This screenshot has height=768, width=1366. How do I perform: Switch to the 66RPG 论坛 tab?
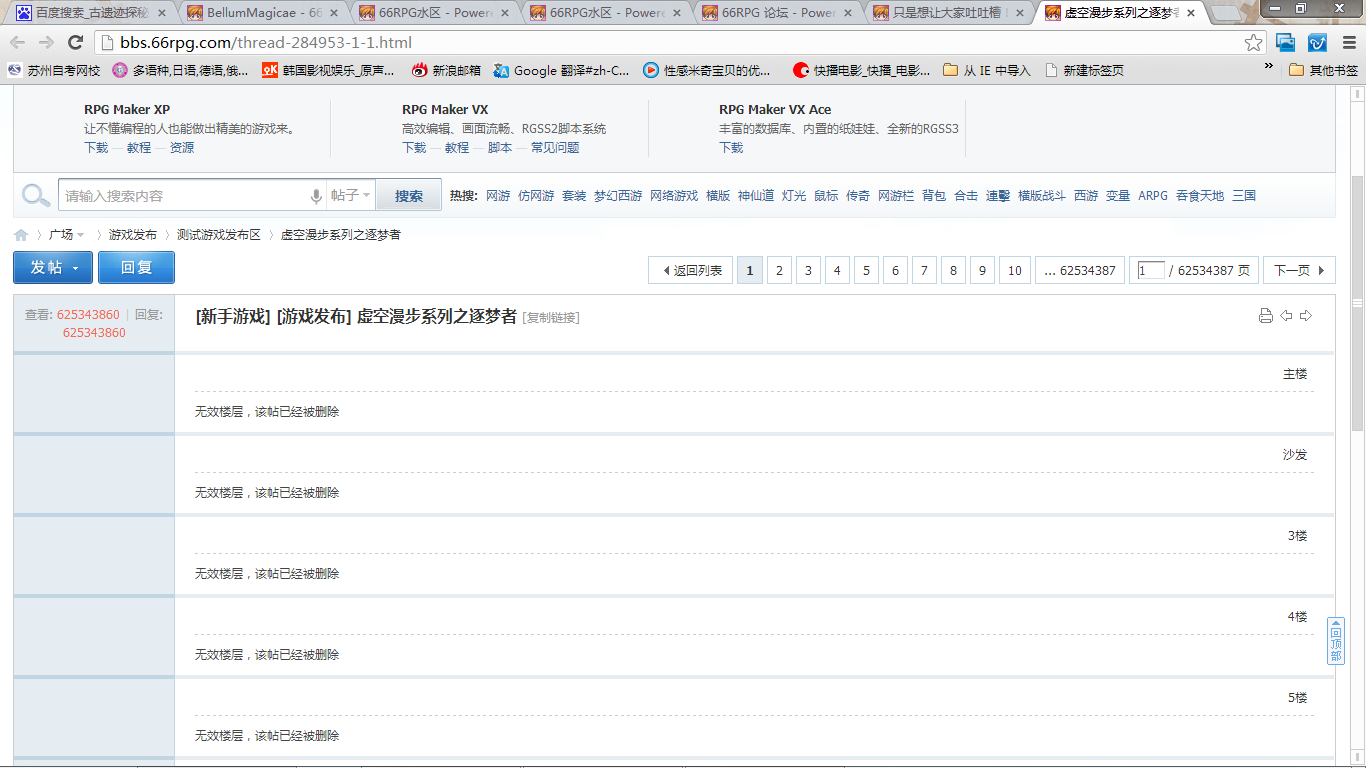[x=778, y=13]
